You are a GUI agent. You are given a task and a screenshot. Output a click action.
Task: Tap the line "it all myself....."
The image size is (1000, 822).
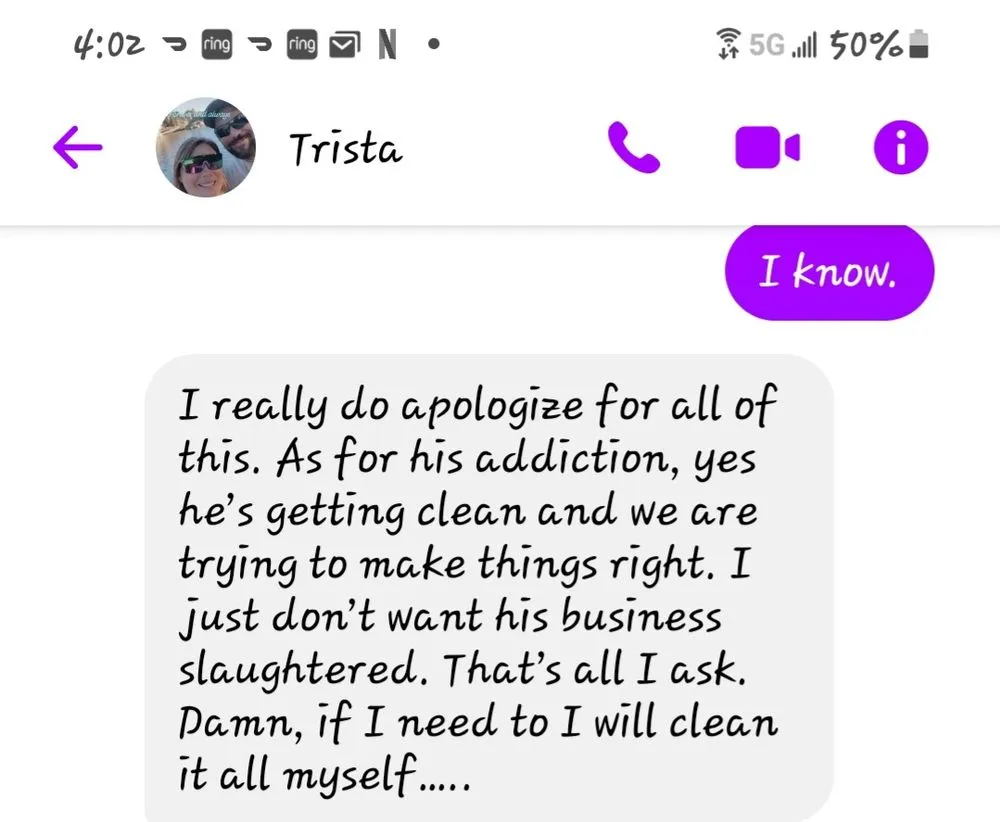click(325, 774)
